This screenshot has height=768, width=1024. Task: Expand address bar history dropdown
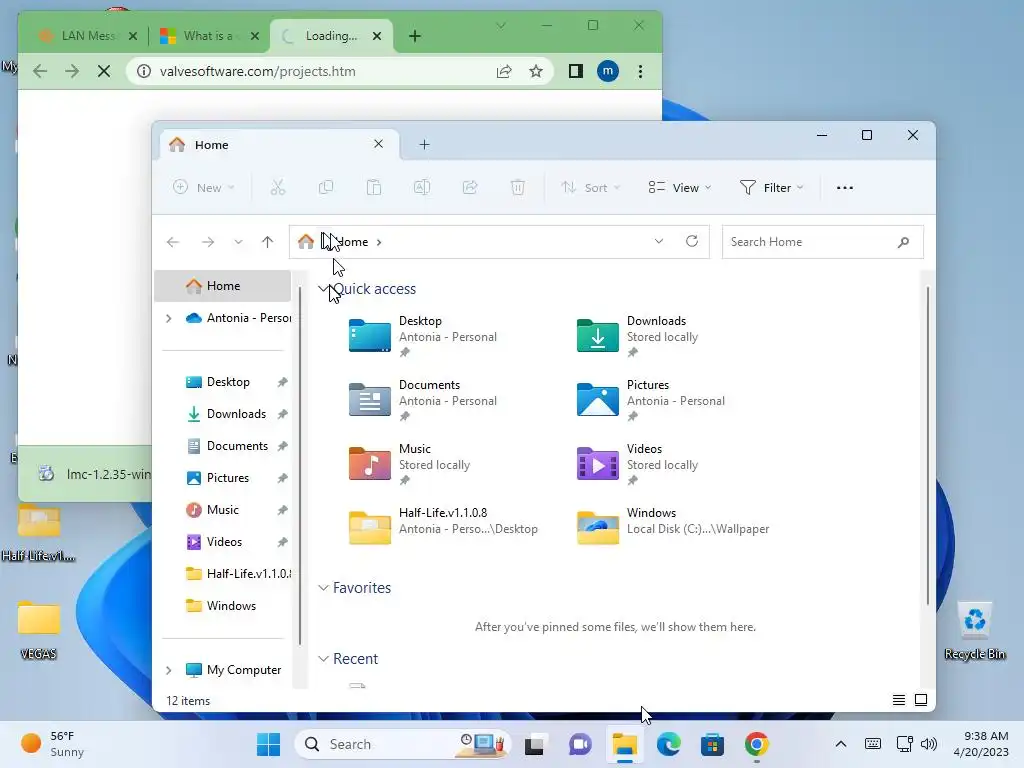(659, 241)
